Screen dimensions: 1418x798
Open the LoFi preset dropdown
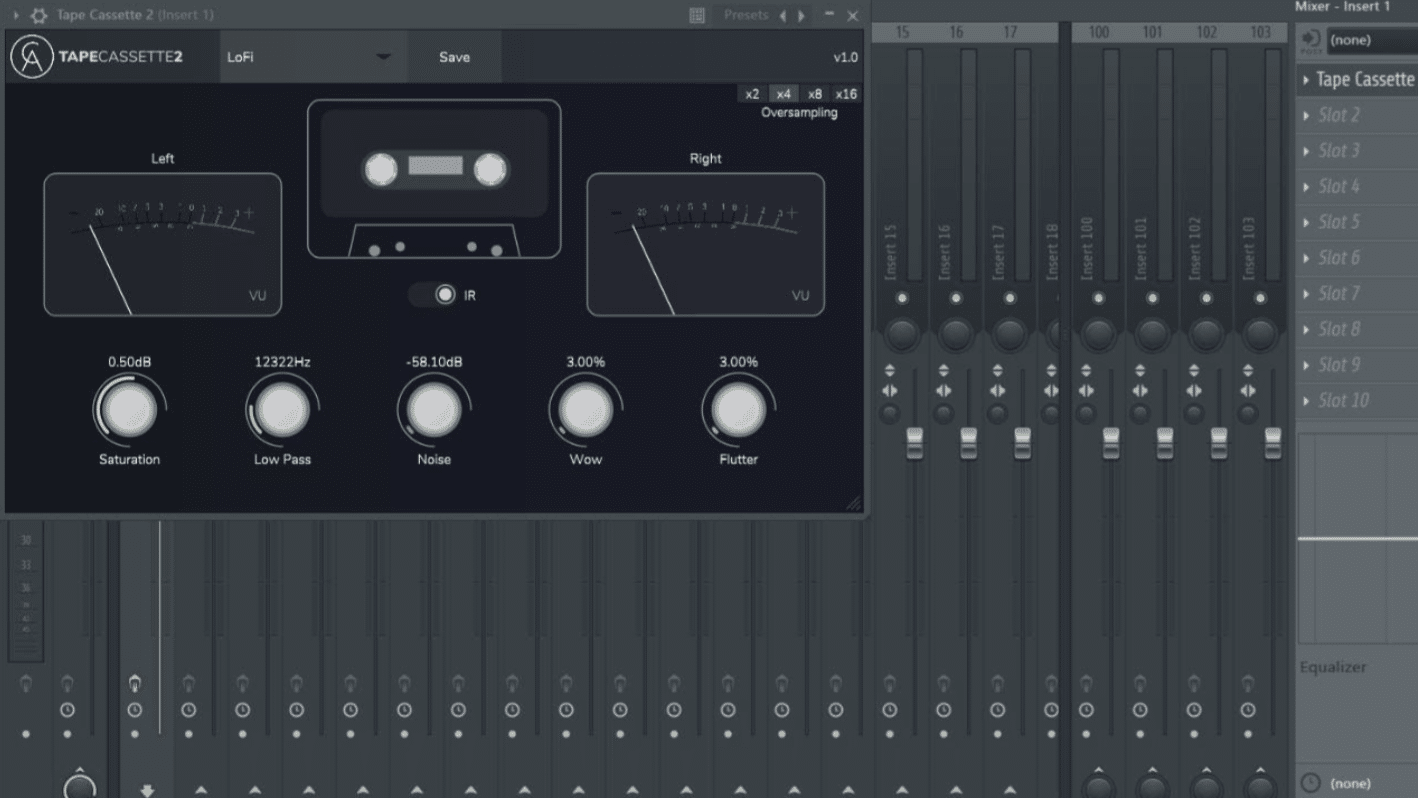point(314,57)
